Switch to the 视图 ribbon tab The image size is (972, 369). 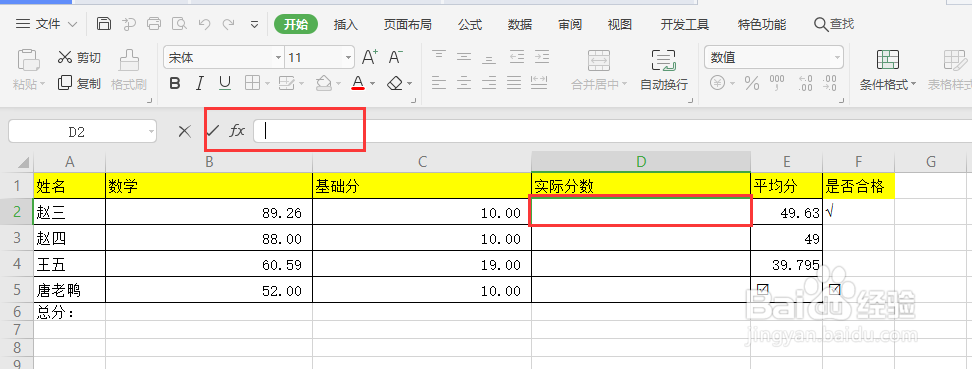pyautogui.click(x=619, y=25)
